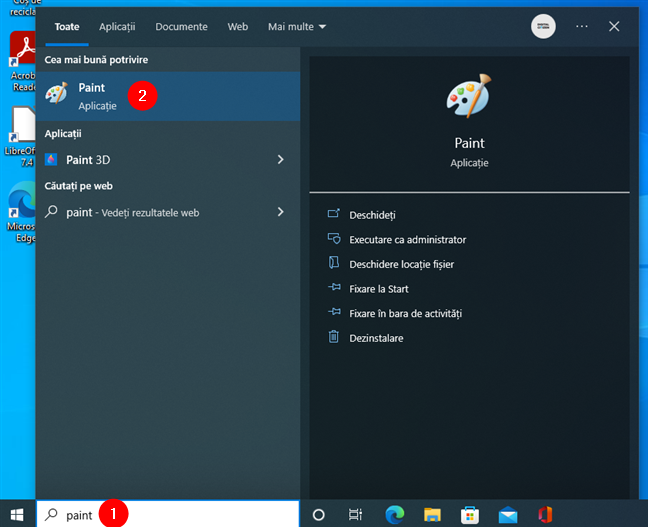Click the trash icon beside Dezinstalare
This screenshot has height=527, width=648.
tap(334, 336)
